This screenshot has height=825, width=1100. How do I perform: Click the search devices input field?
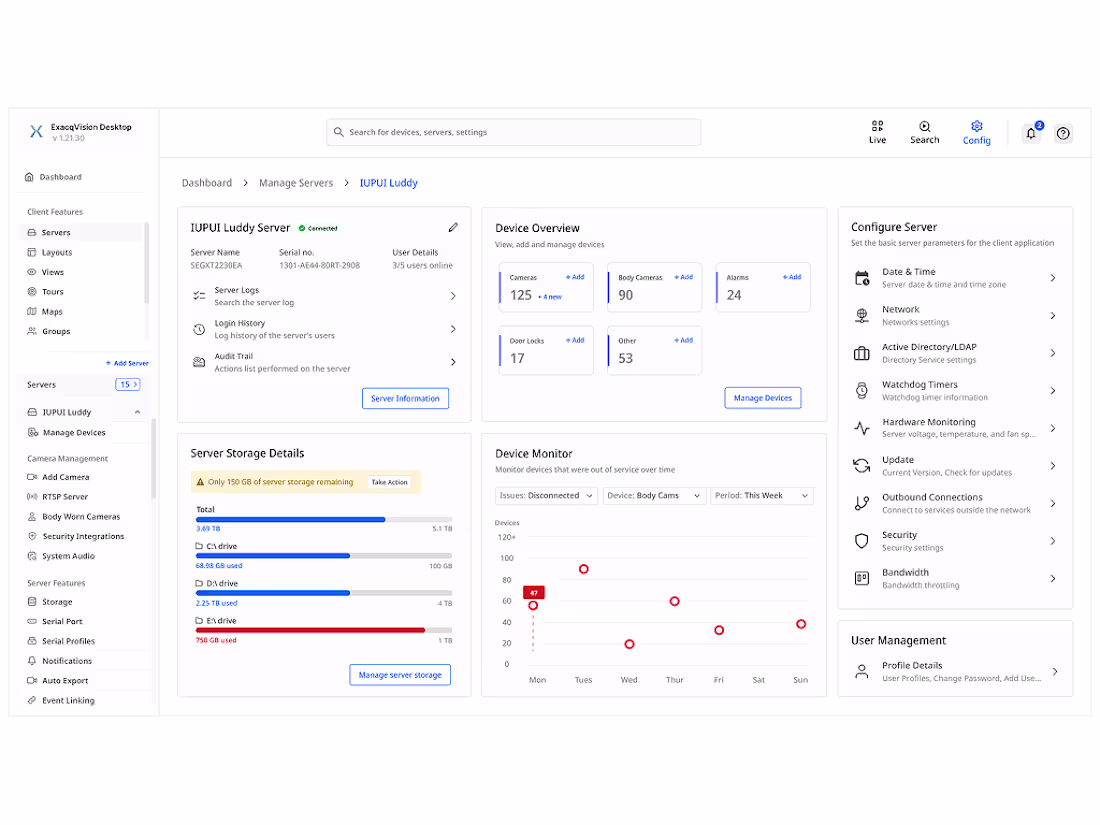514,132
